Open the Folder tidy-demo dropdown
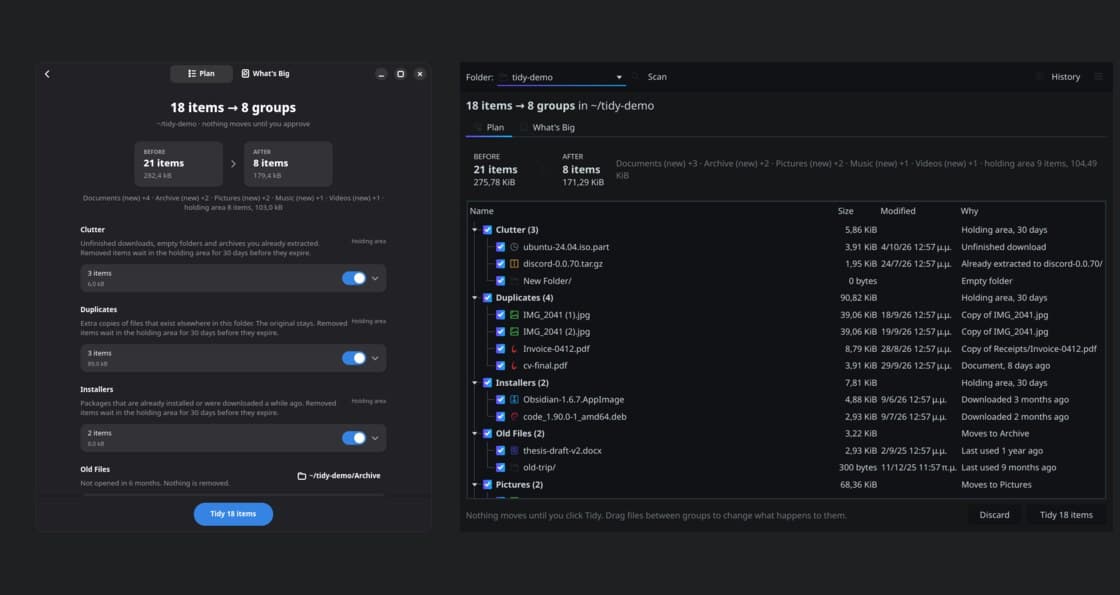Viewport: 1120px width, 595px height. point(561,77)
